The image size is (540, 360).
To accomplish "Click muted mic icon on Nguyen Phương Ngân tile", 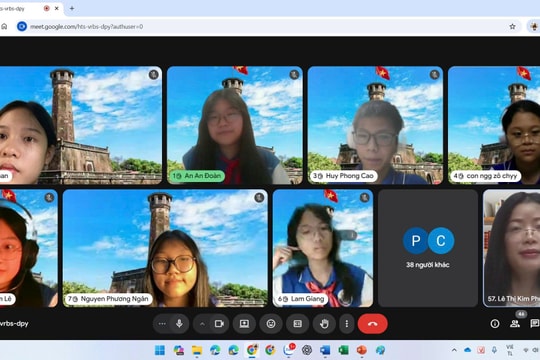I will [259, 197].
